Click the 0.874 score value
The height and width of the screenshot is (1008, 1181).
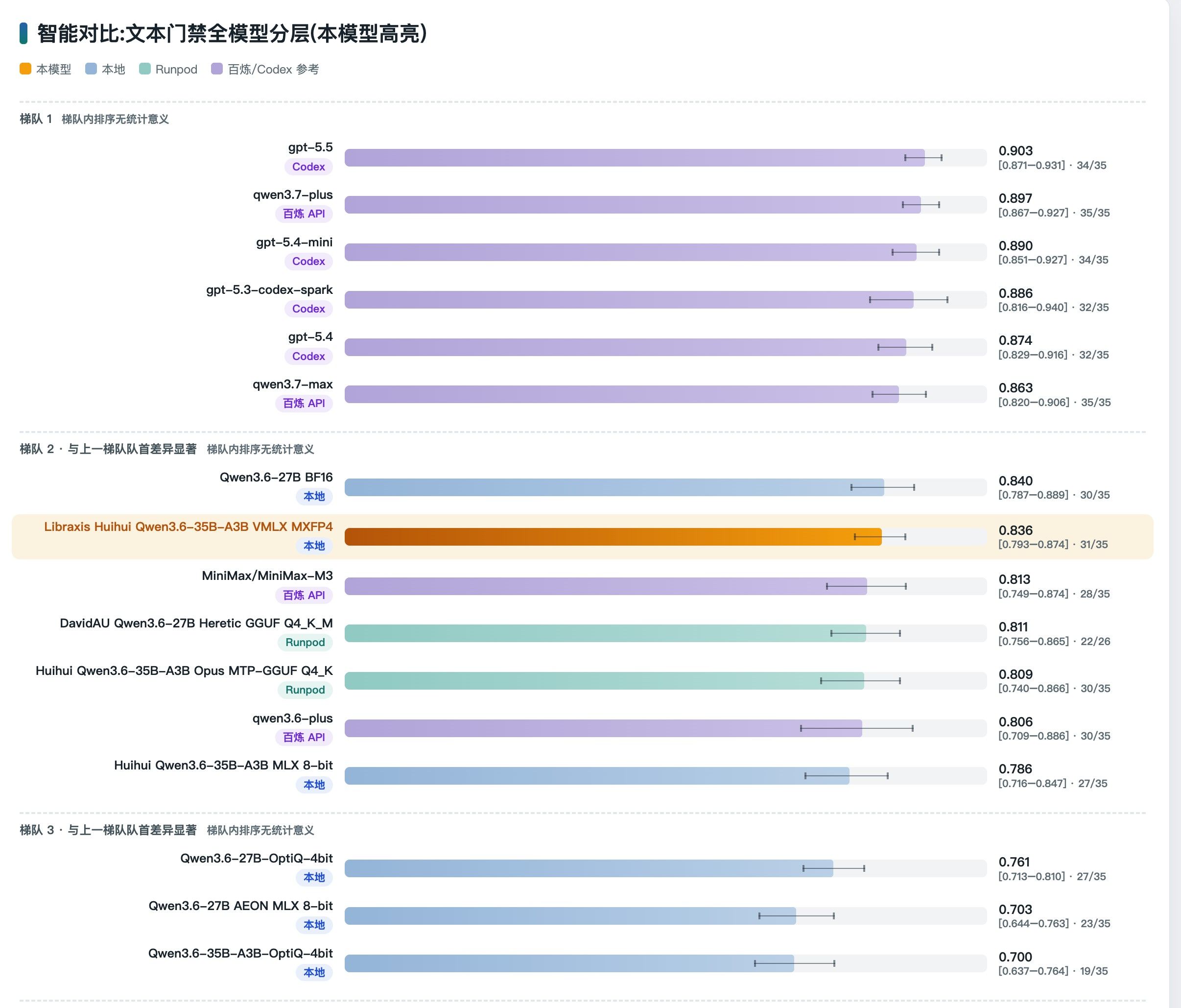pos(1016,340)
